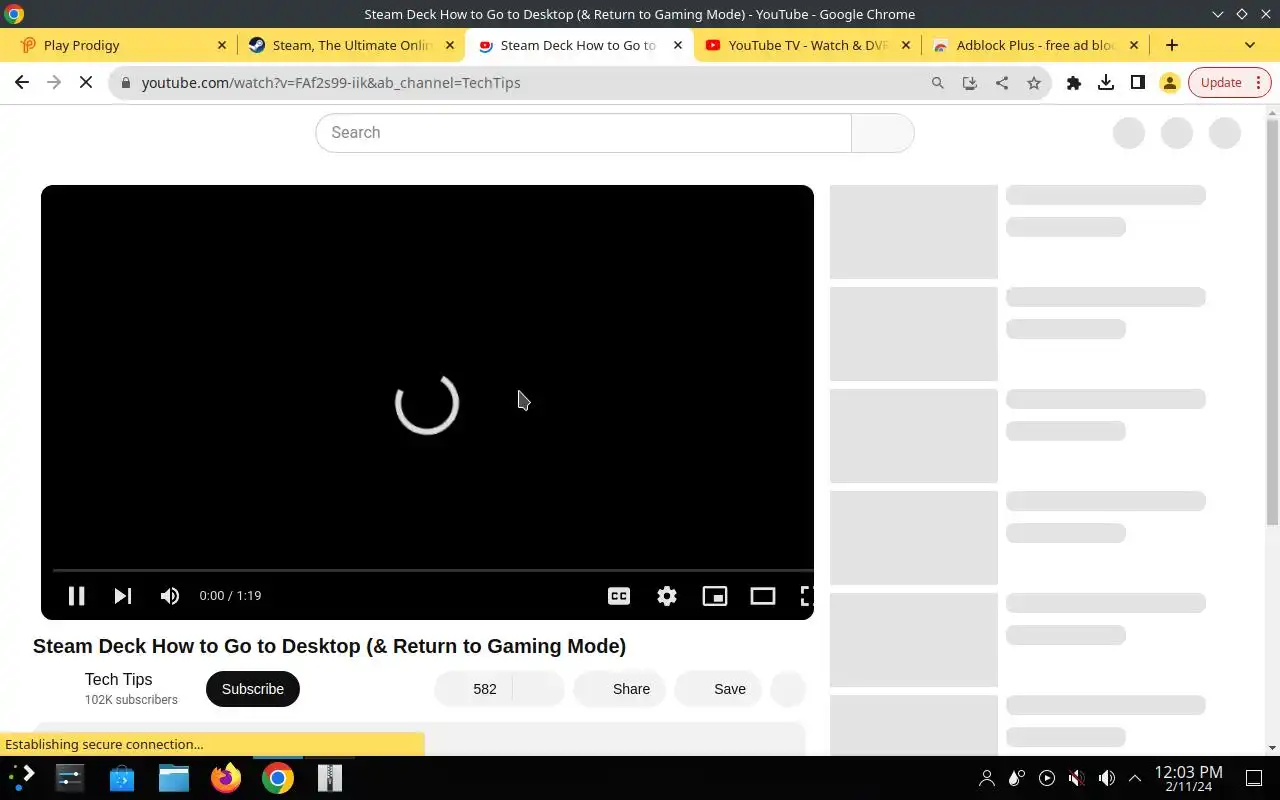
Task: Pause the video playback
Action: [x=76, y=596]
